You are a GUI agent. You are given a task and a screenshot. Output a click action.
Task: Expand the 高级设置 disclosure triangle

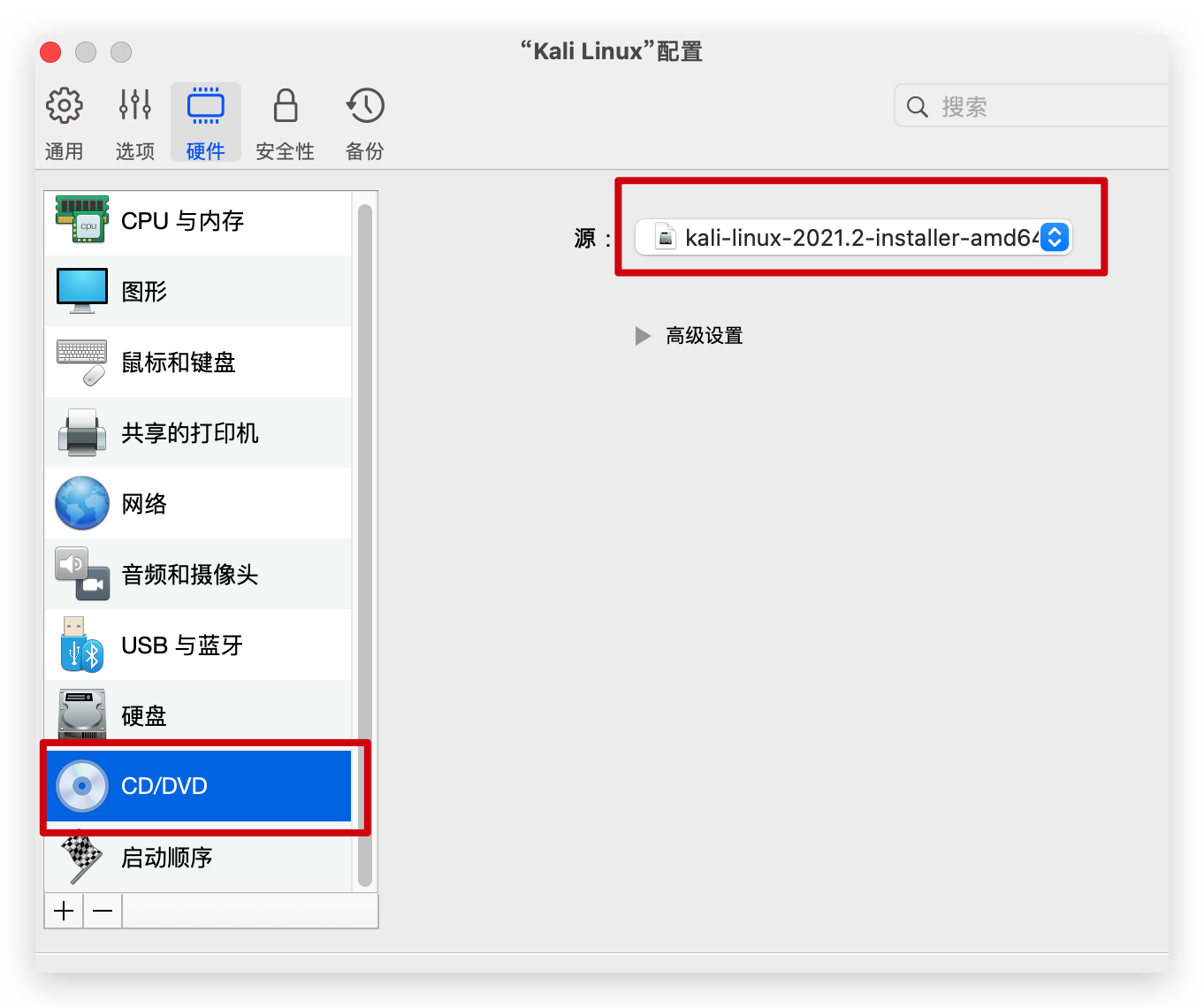[643, 336]
